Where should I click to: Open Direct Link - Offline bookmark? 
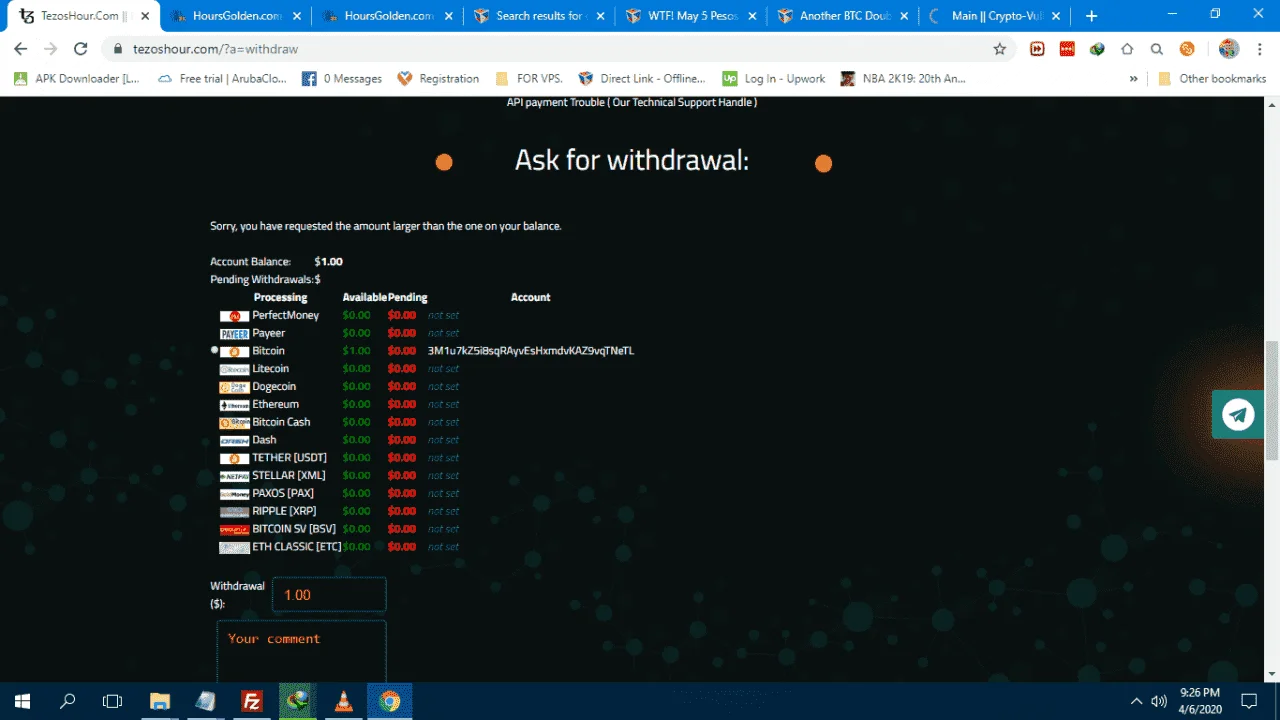(x=642, y=79)
